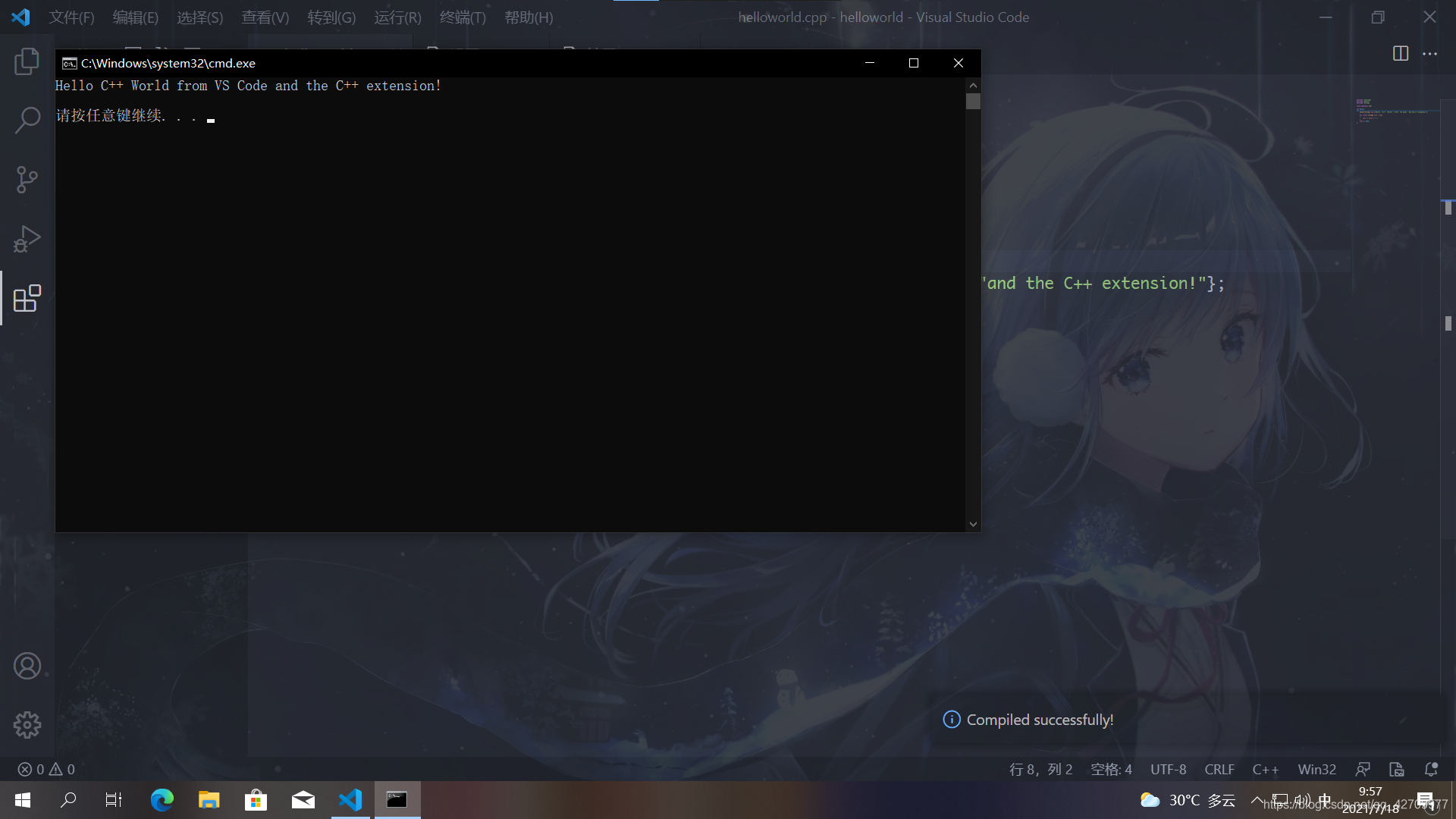Image resolution: width=1456 pixels, height=819 pixels.
Task: Open the Search view icon
Action: (27, 120)
